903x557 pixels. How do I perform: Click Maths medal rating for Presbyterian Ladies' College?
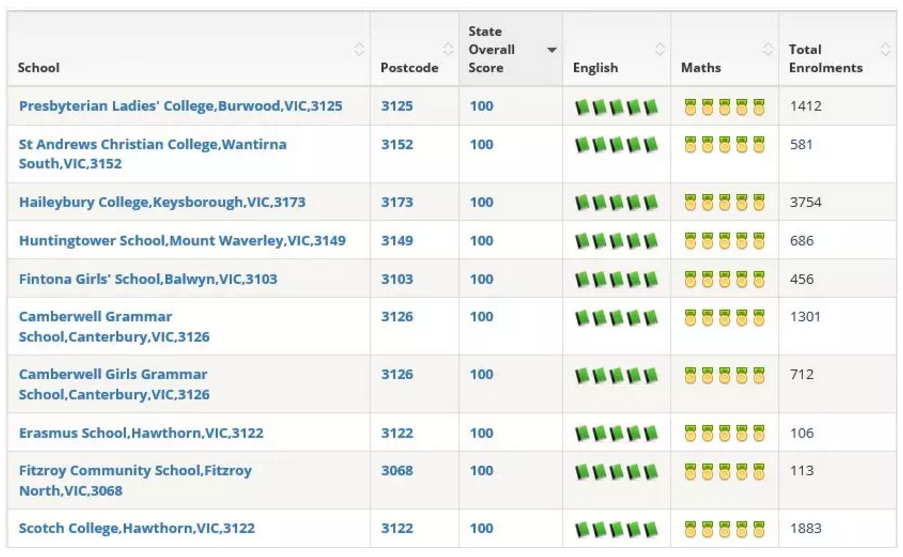[724, 107]
